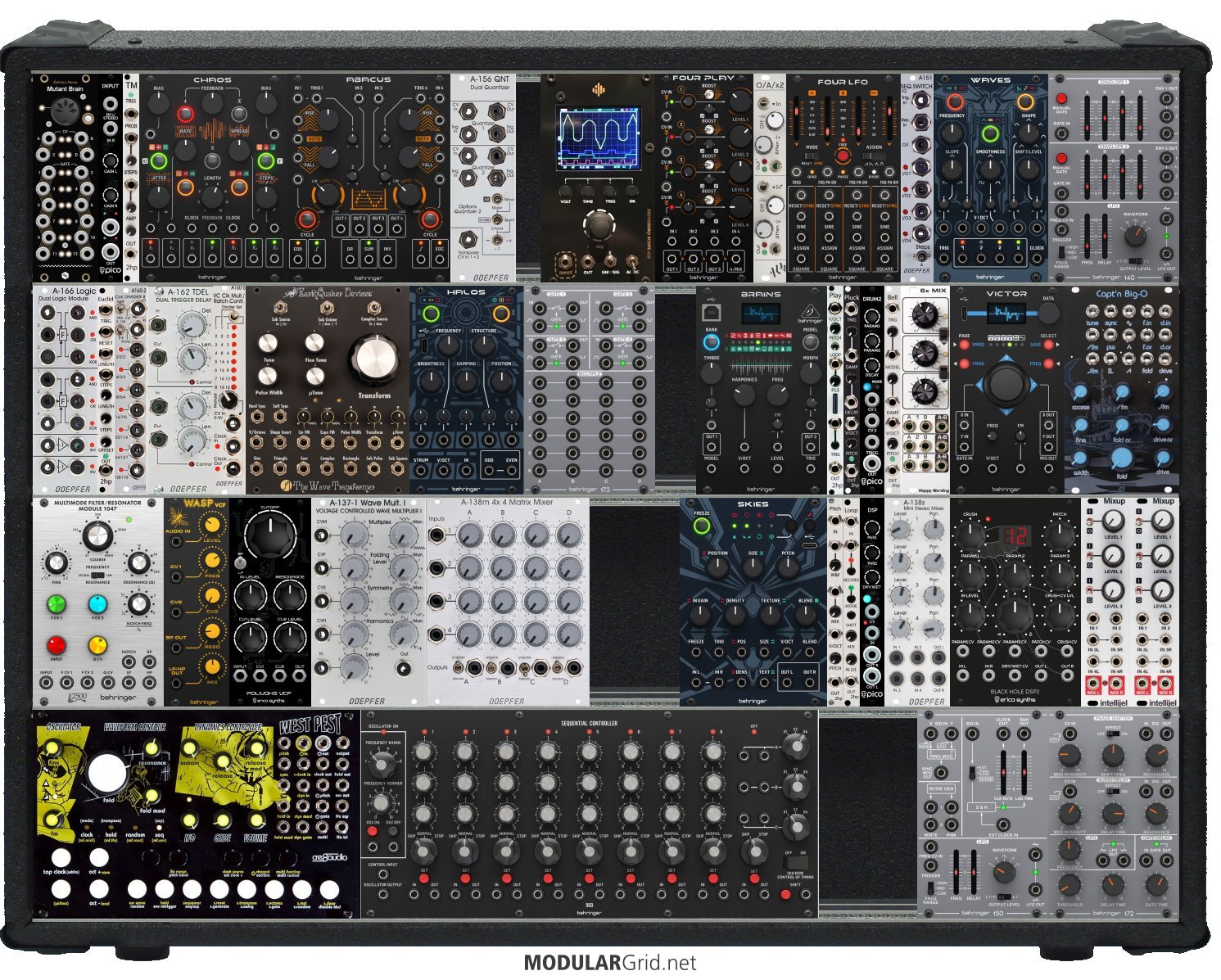The width and height of the screenshot is (1221, 980).
Task: Toggle 3rd row control of timing switch on 960
Action: point(795,862)
